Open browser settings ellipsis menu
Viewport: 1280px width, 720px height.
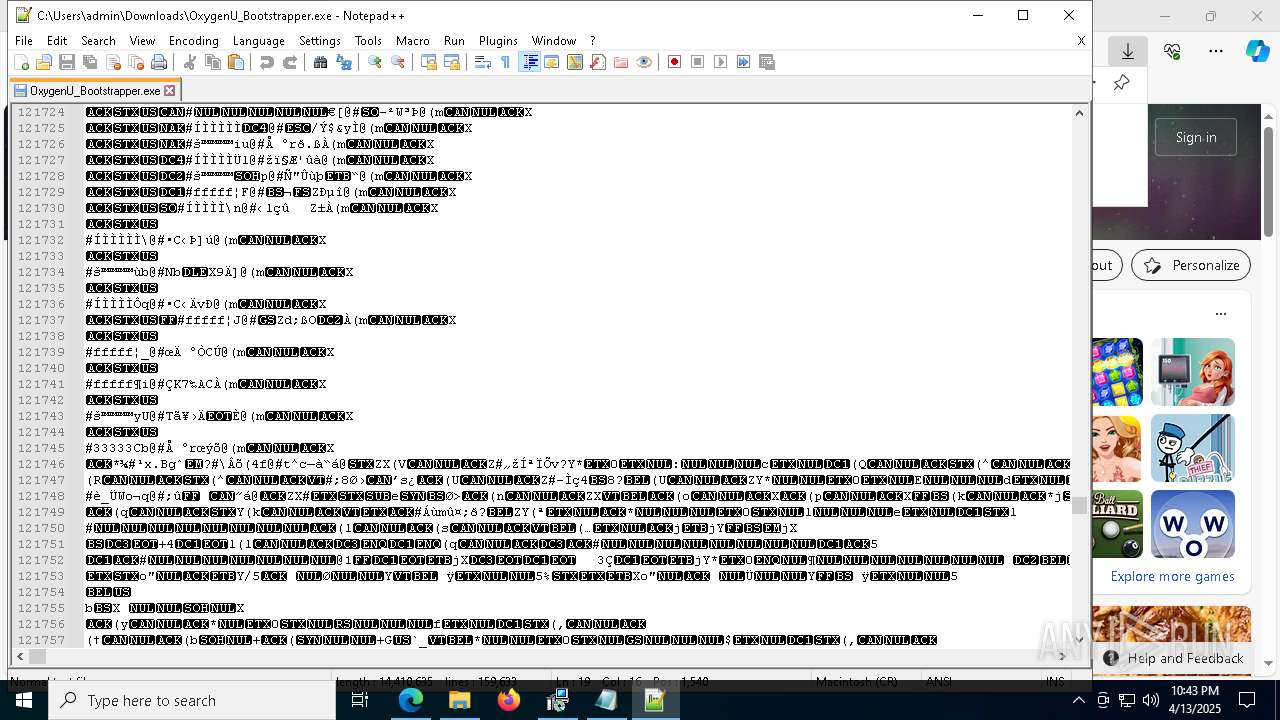click(x=1216, y=51)
